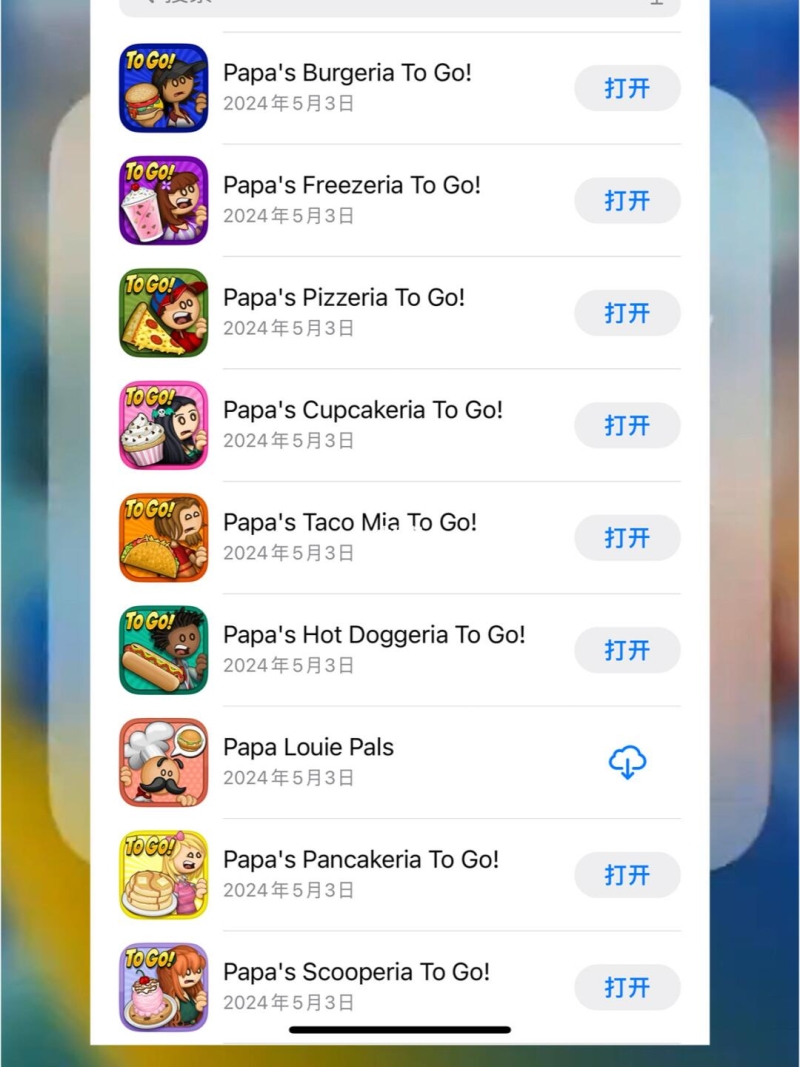The height and width of the screenshot is (1067, 800).
Task: Open Papa's Taco Mia To Go! with 打开
Action: [x=627, y=538]
